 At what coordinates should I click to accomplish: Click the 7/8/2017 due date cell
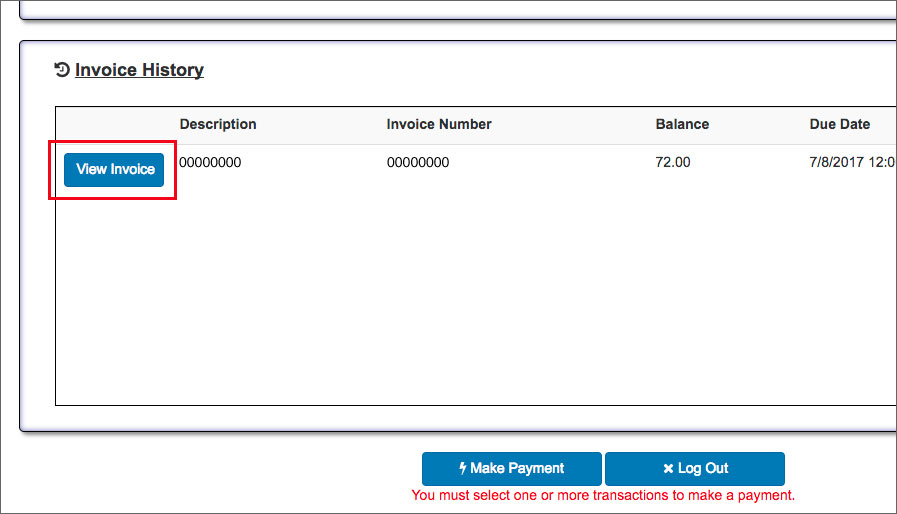[852, 163]
